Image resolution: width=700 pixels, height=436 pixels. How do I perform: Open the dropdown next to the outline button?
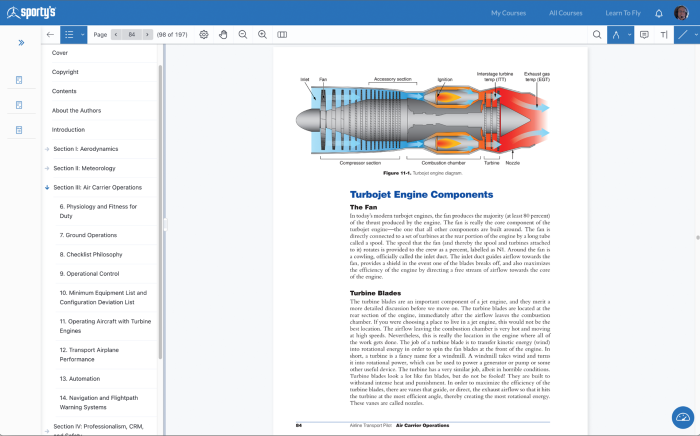[x=83, y=34]
